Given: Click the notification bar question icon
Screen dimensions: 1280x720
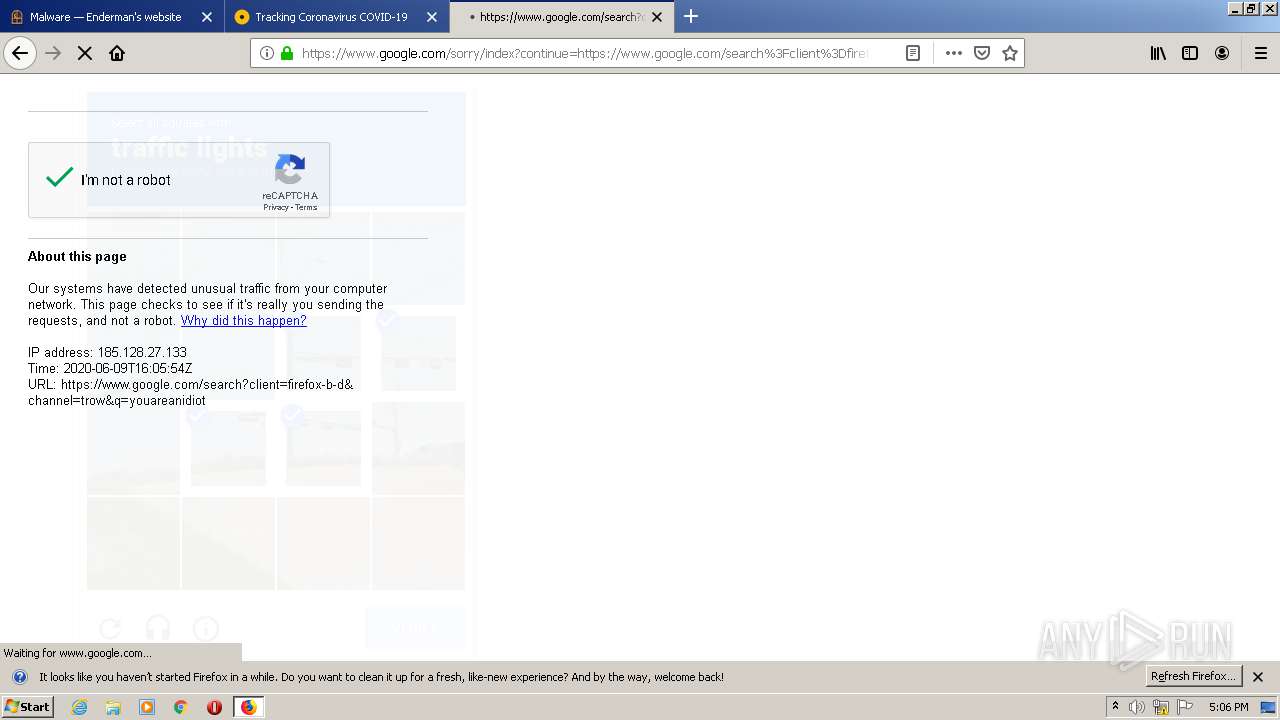Looking at the screenshot, I should [20, 677].
